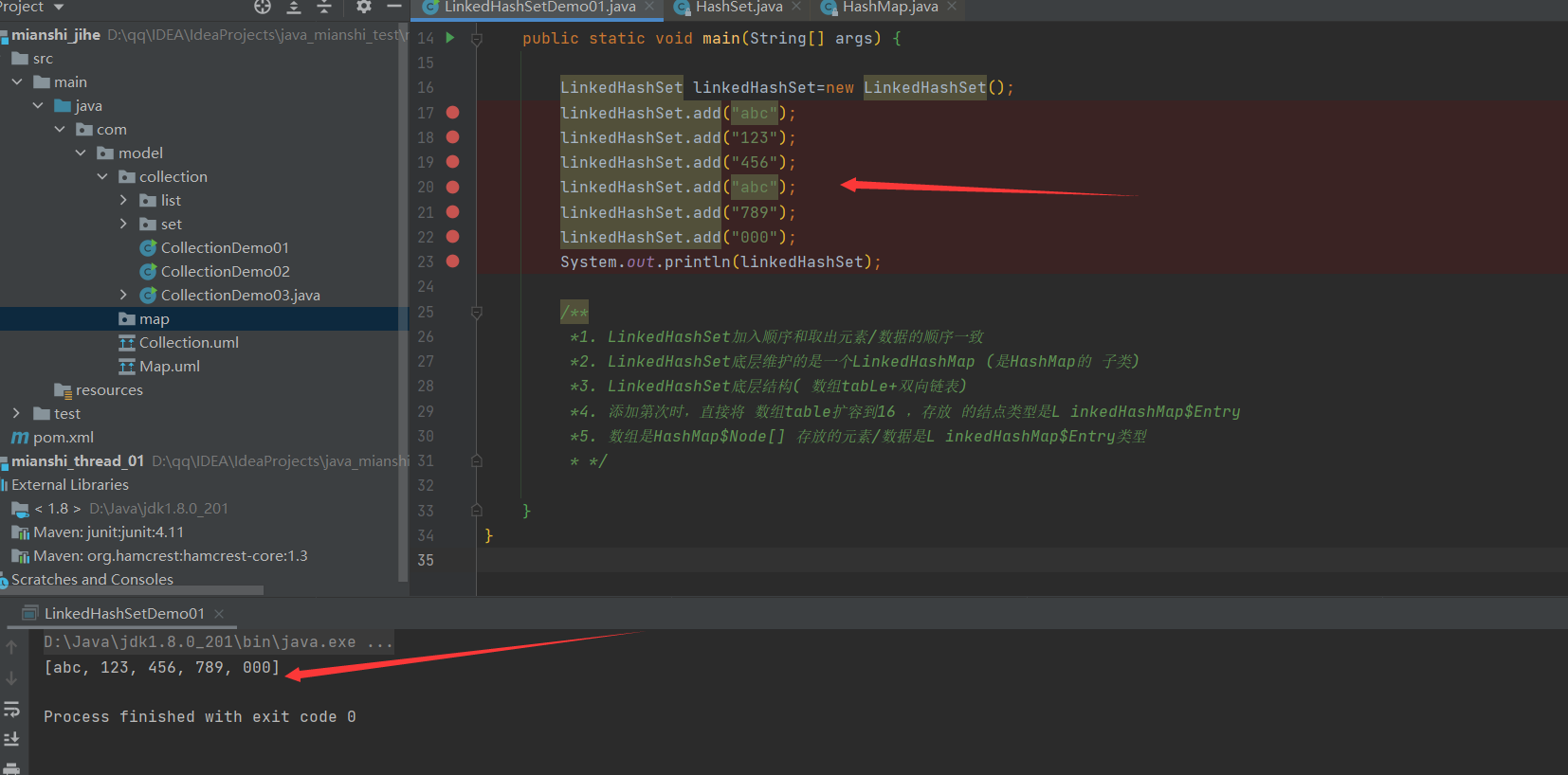The height and width of the screenshot is (775, 1568).
Task: Toggle breakpoint on line 23
Action: 453,261
